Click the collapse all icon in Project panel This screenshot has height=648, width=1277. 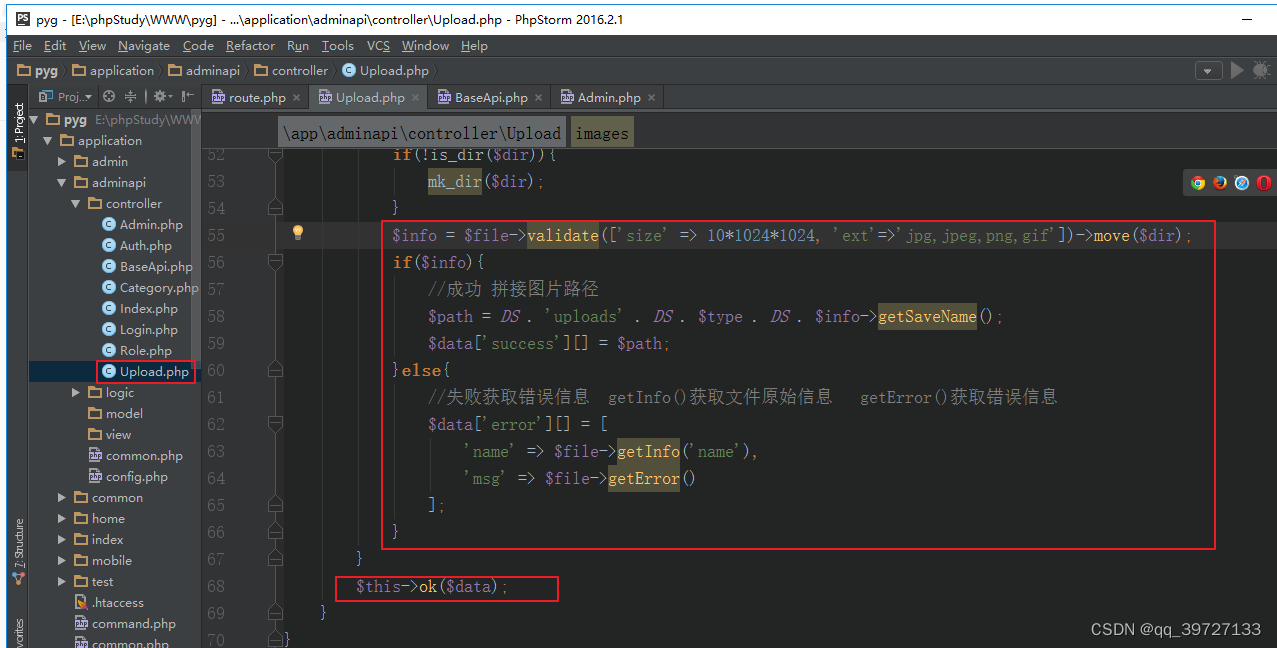pos(131,97)
